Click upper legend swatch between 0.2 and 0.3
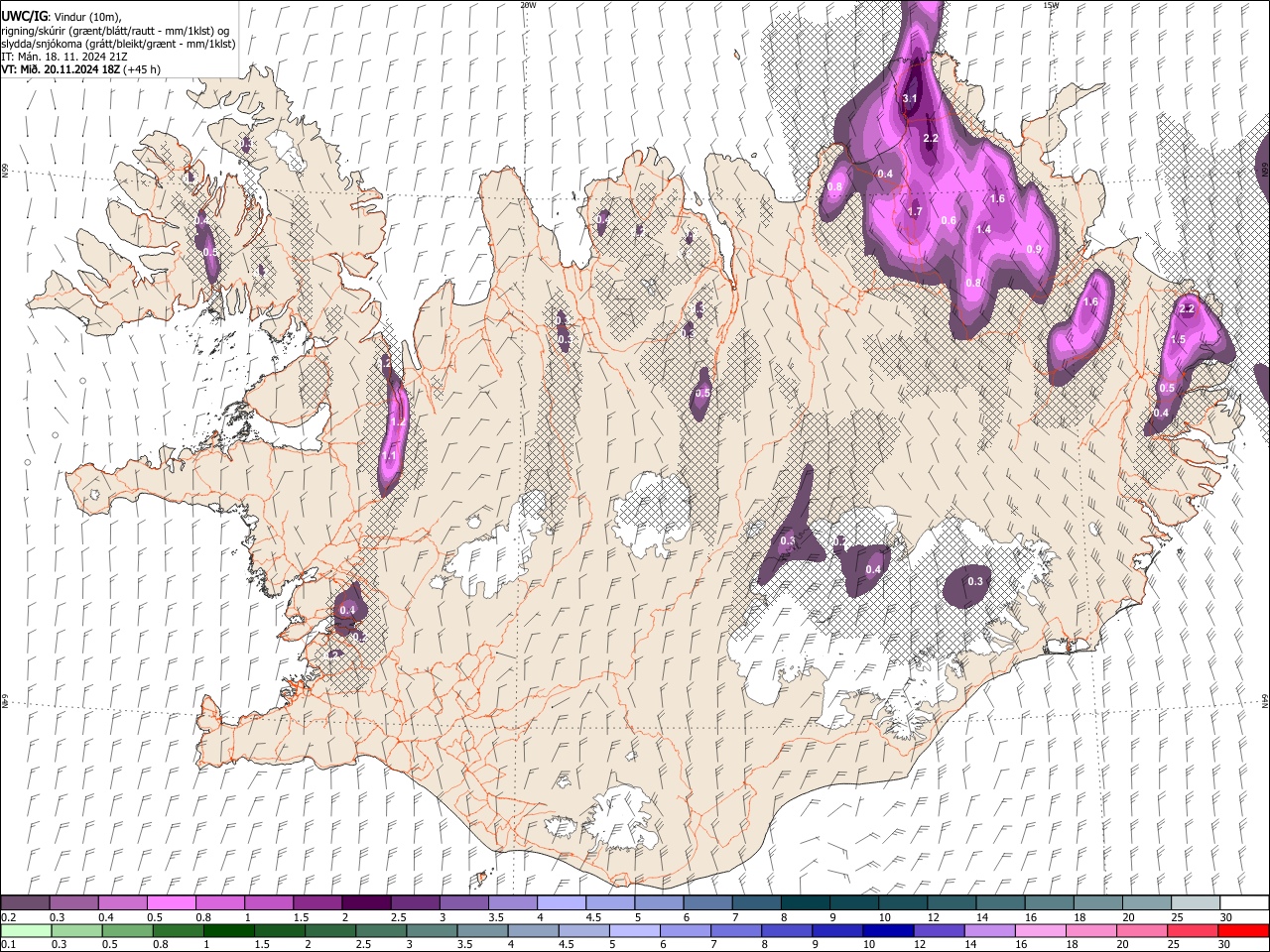The width and height of the screenshot is (1270, 952). click(x=26, y=902)
